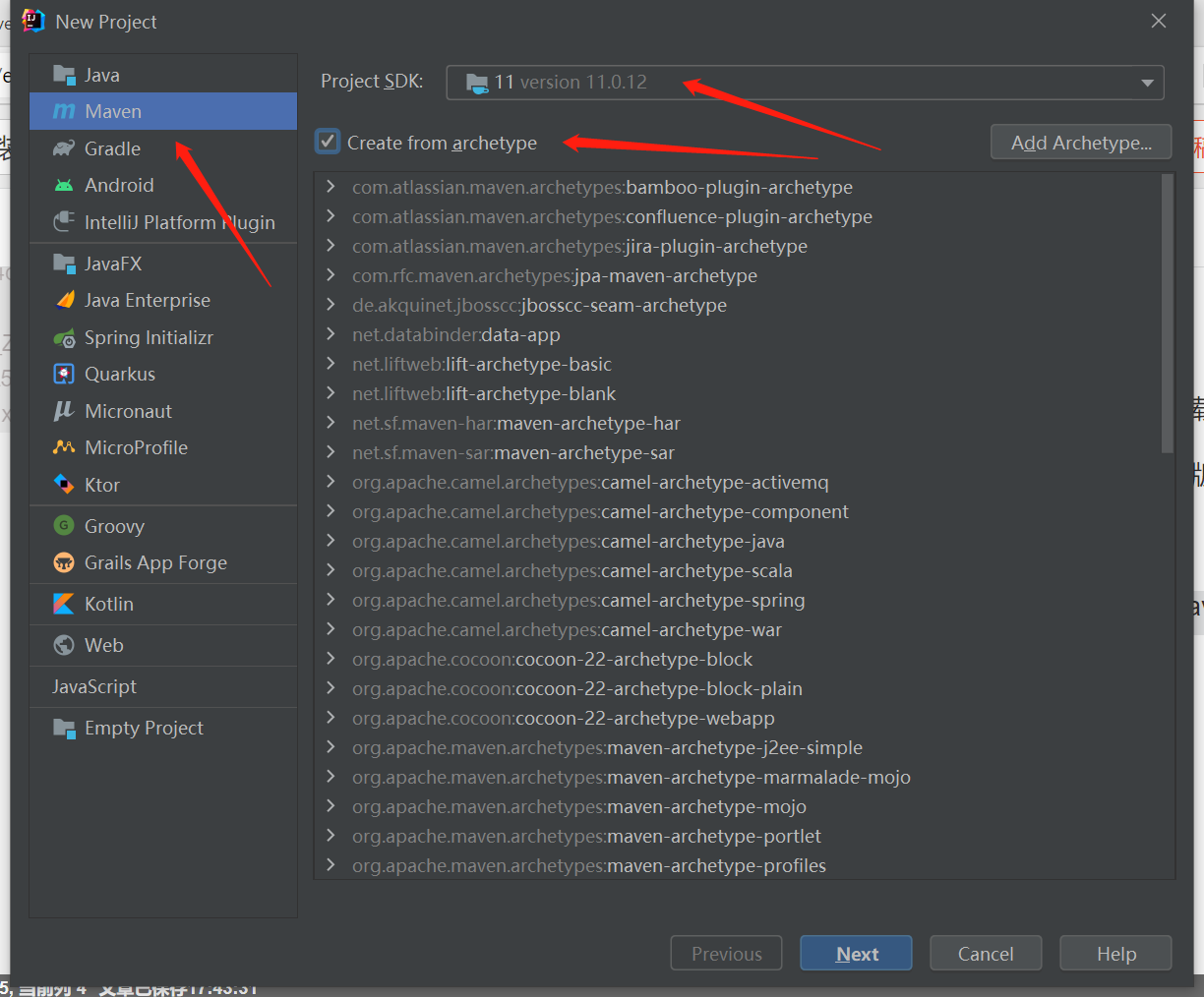Select the Spring Initializr icon
The height and width of the screenshot is (997, 1204).
click(x=64, y=337)
